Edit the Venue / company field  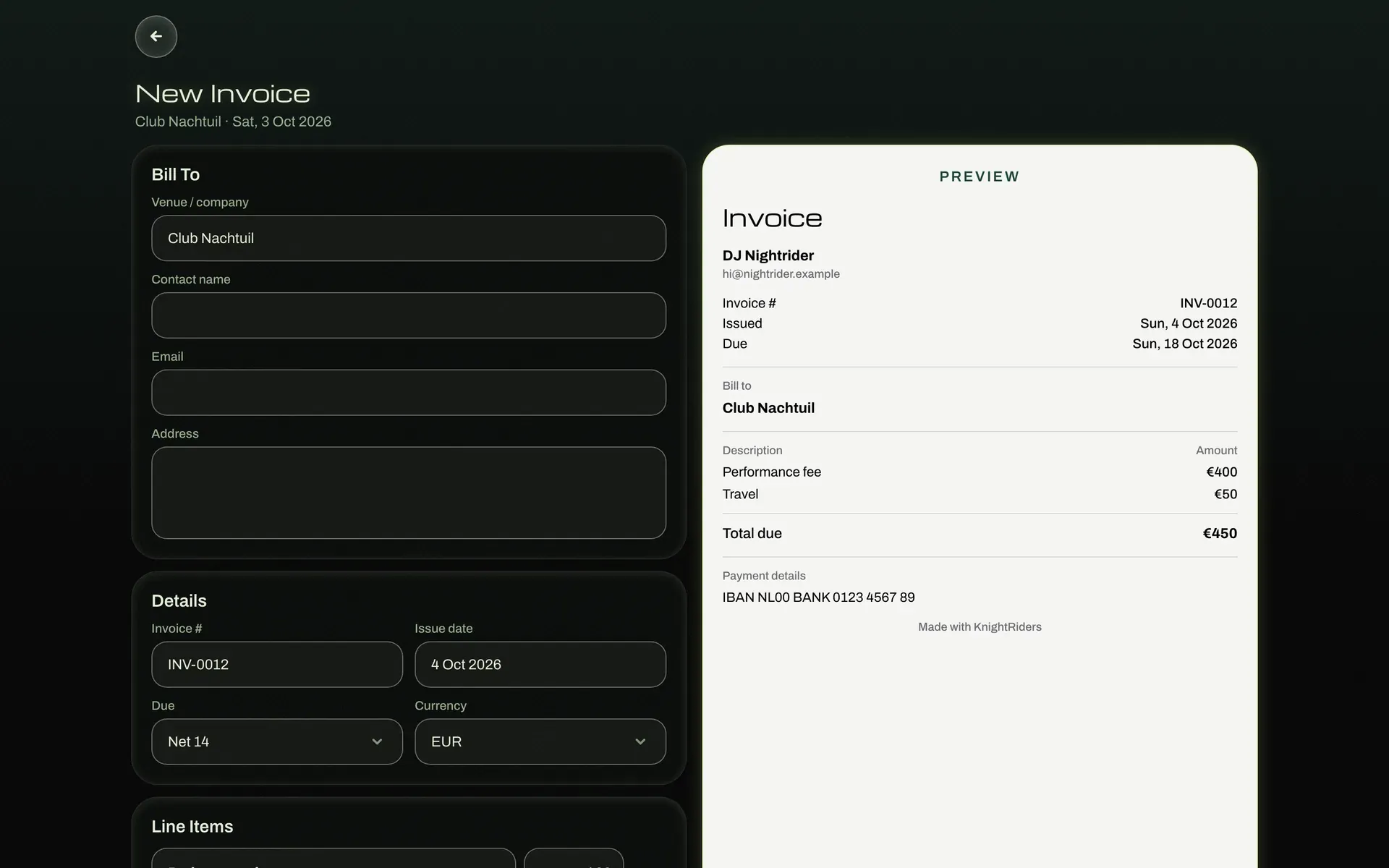(x=409, y=238)
